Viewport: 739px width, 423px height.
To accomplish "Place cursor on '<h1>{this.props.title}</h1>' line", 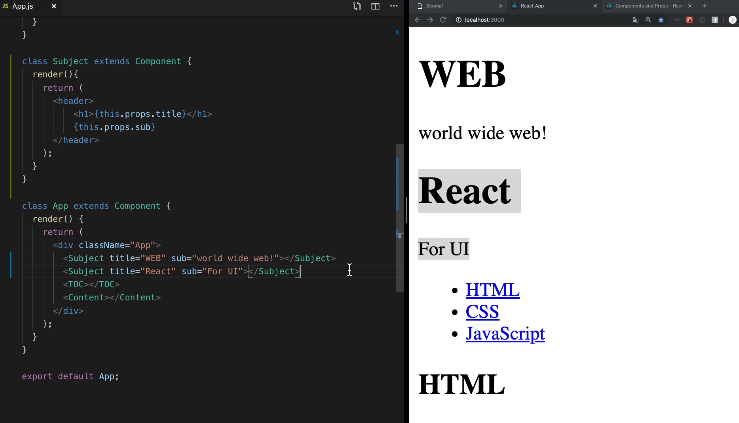I will [143, 114].
